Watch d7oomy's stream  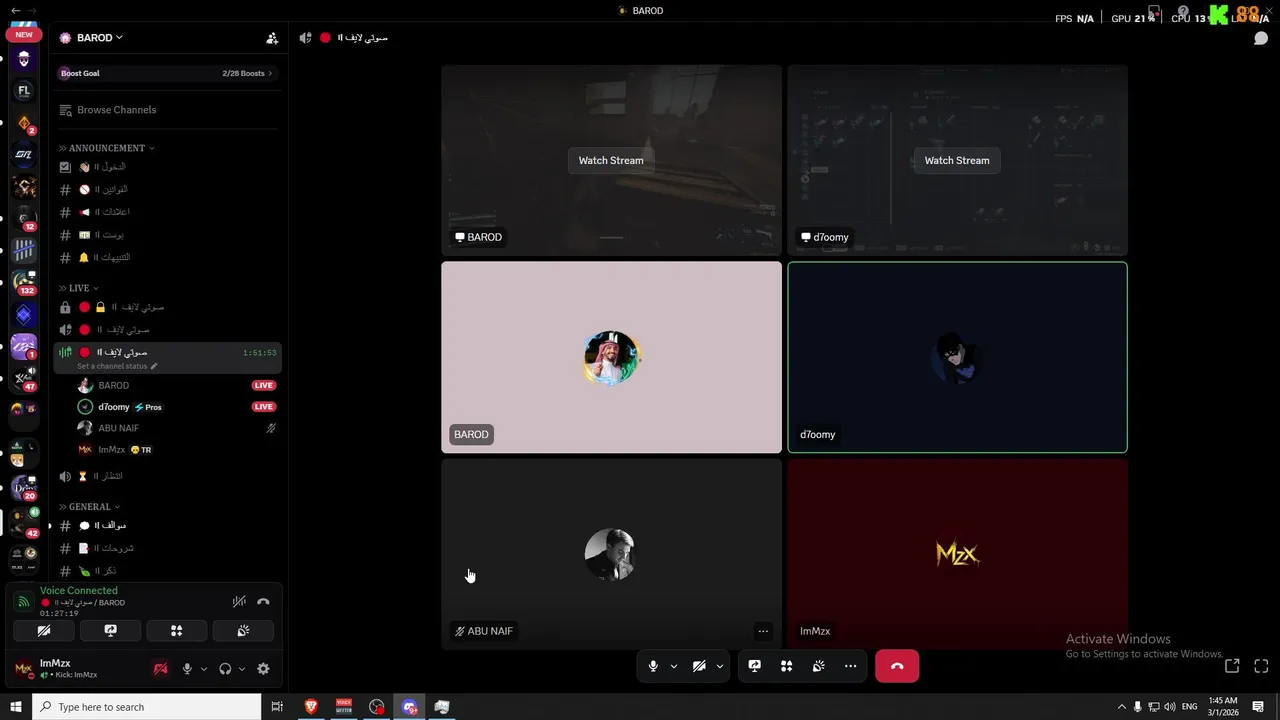pyautogui.click(x=957, y=160)
